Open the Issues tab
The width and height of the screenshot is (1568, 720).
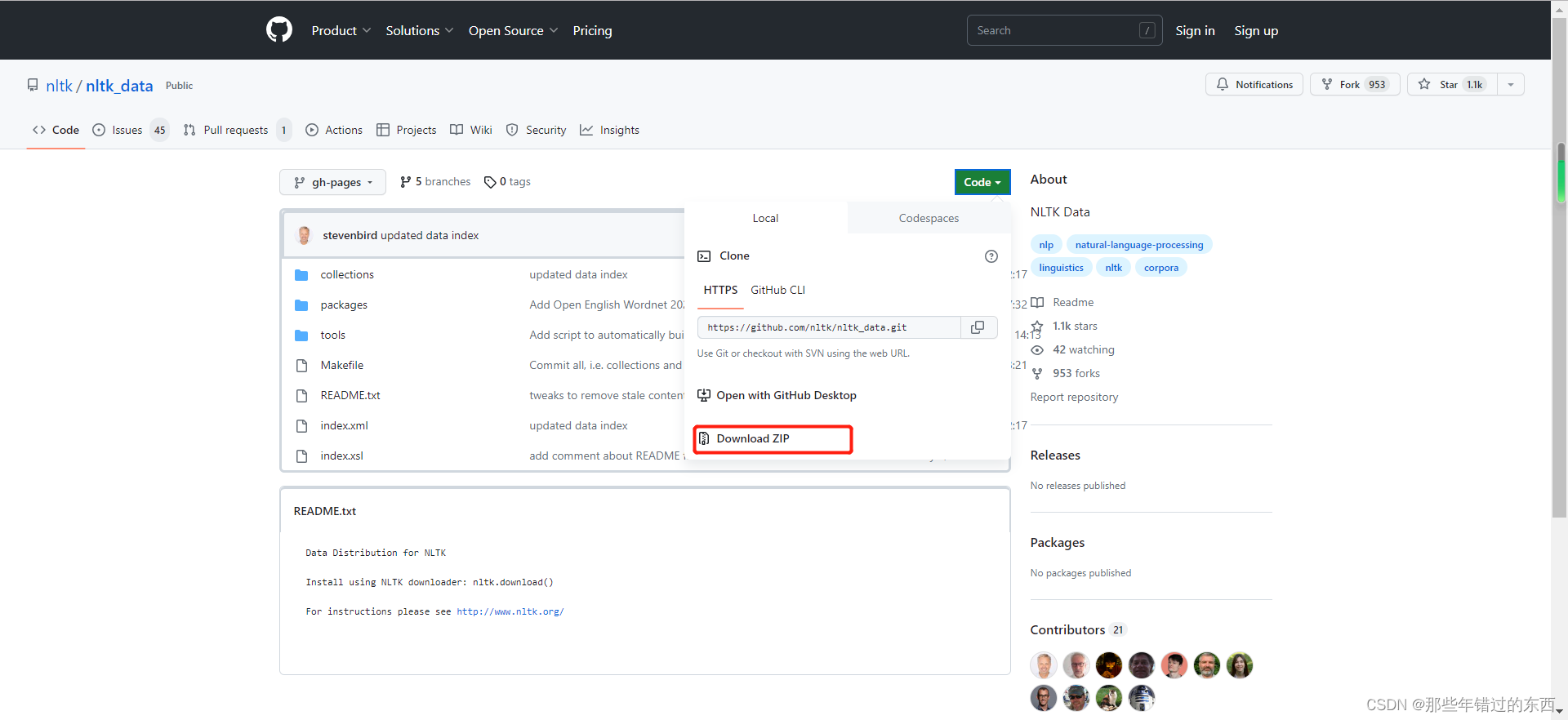click(131, 130)
